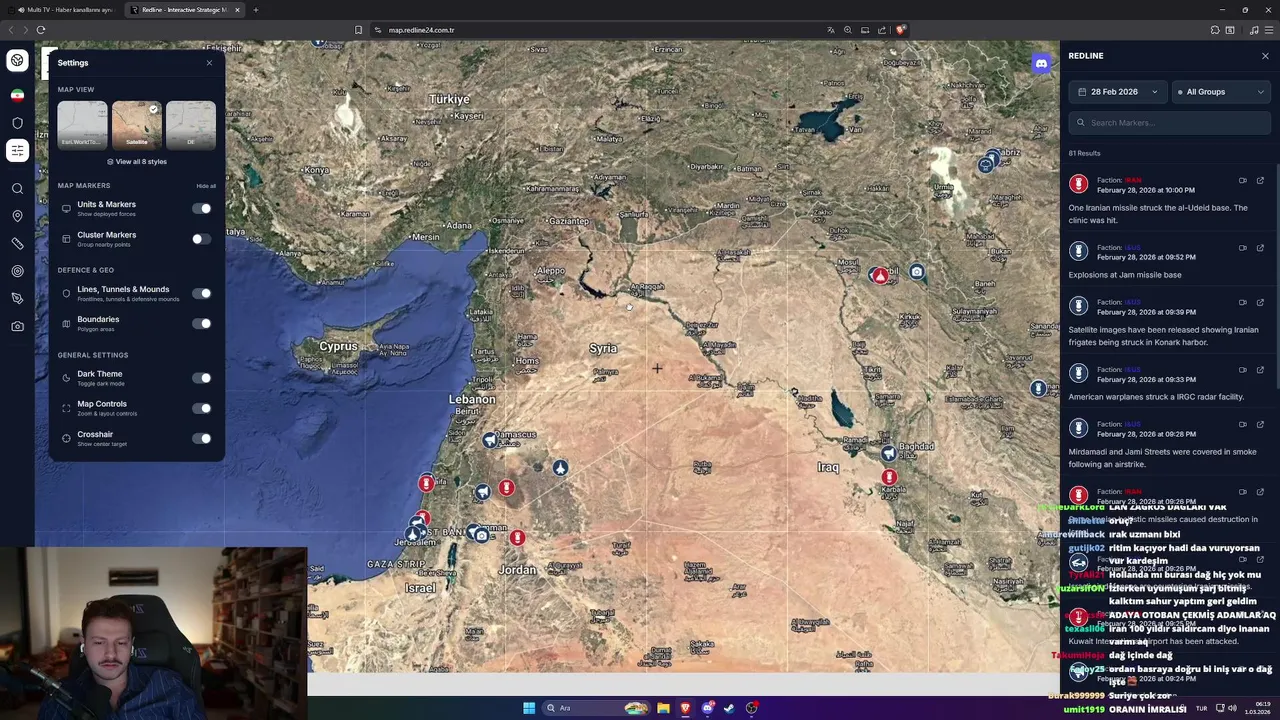Click the Search Markers input field
The height and width of the screenshot is (720, 1280).
coord(1170,123)
